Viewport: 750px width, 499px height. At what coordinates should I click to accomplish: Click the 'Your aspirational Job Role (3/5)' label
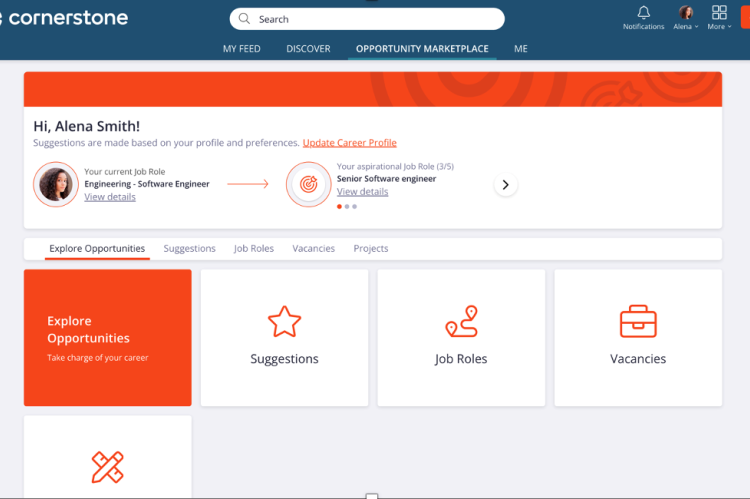pyautogui.click(x=395, y=166)
